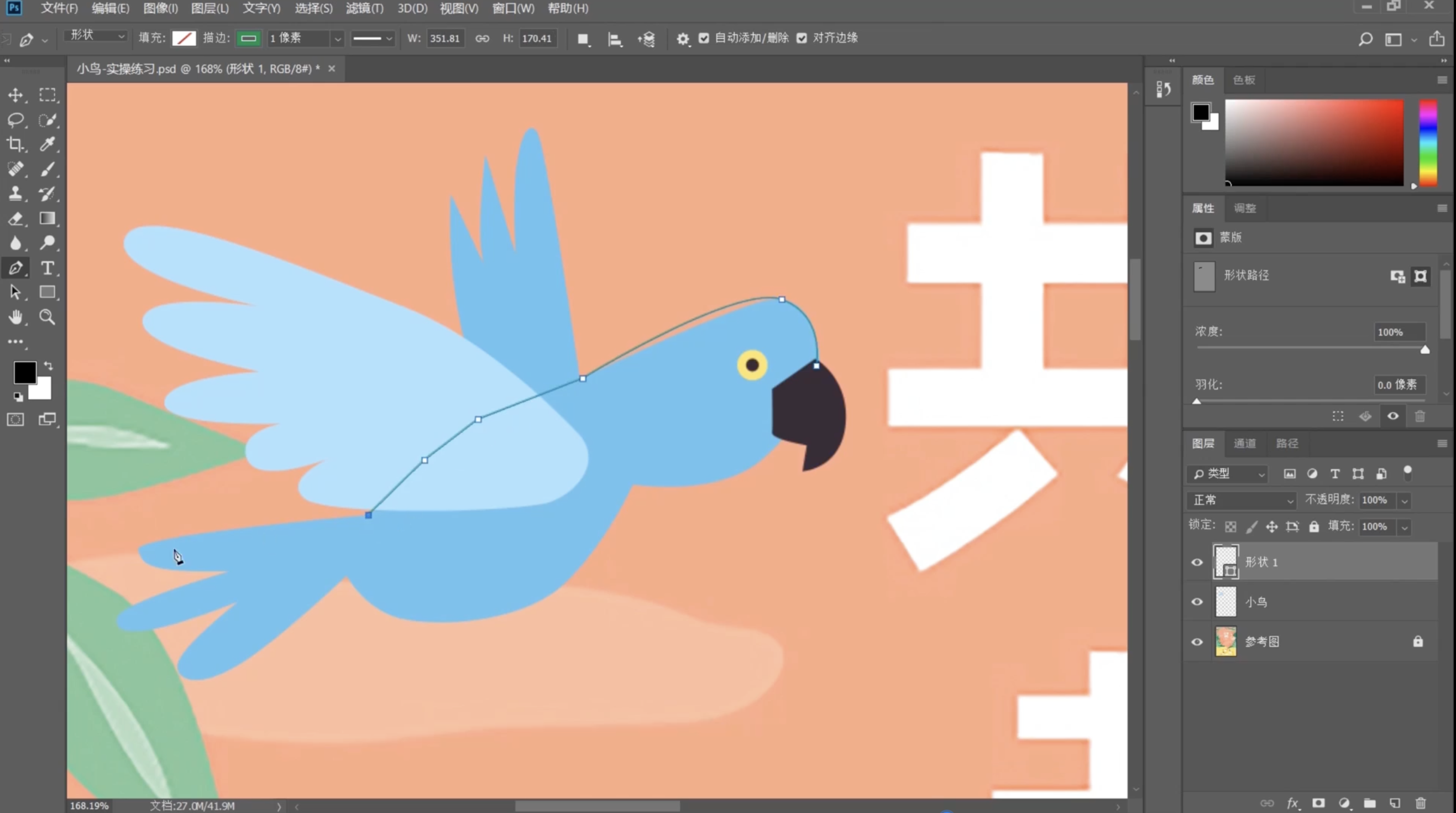Select the Move tool
The width and height of the screenshot is (1456, 813).
click(x=15, y=95)
